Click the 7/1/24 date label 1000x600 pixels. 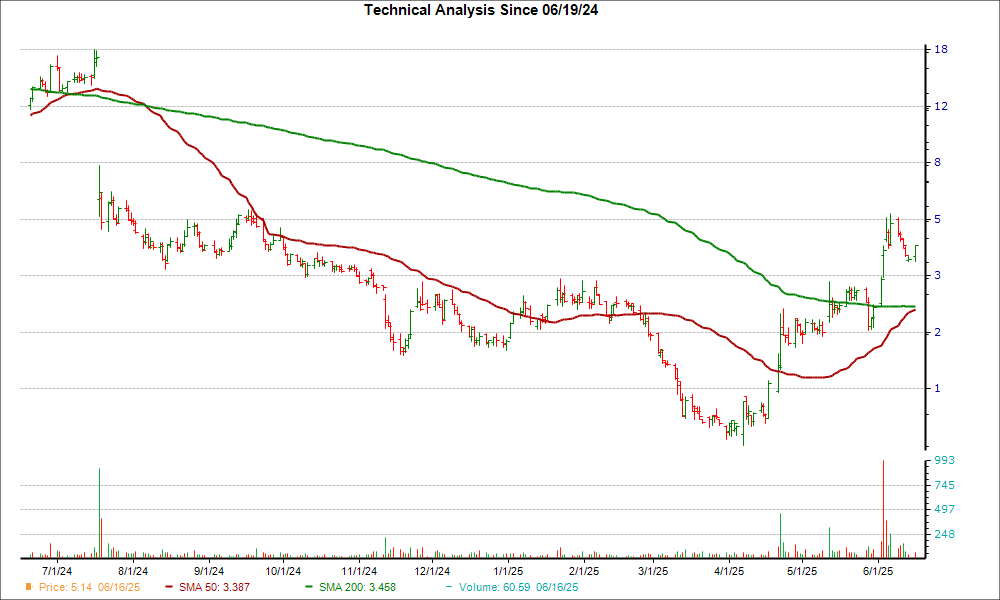coord(57,571)
